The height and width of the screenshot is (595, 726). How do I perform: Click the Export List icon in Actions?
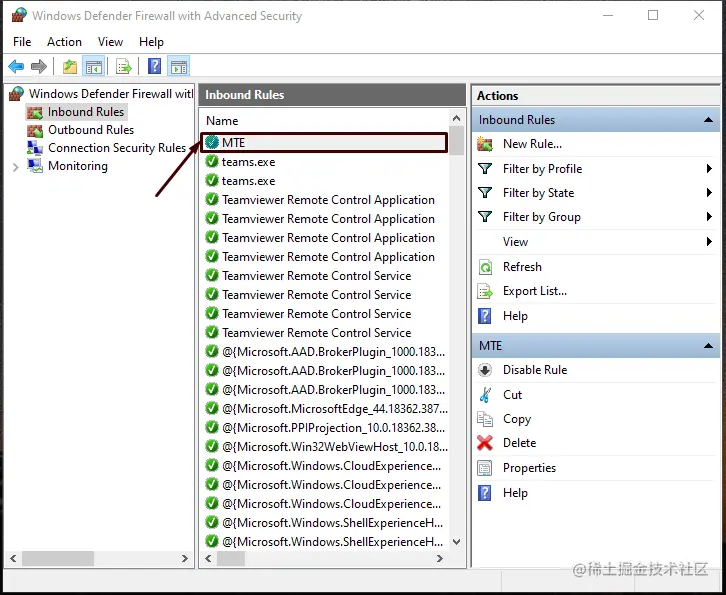coord(485,291)
